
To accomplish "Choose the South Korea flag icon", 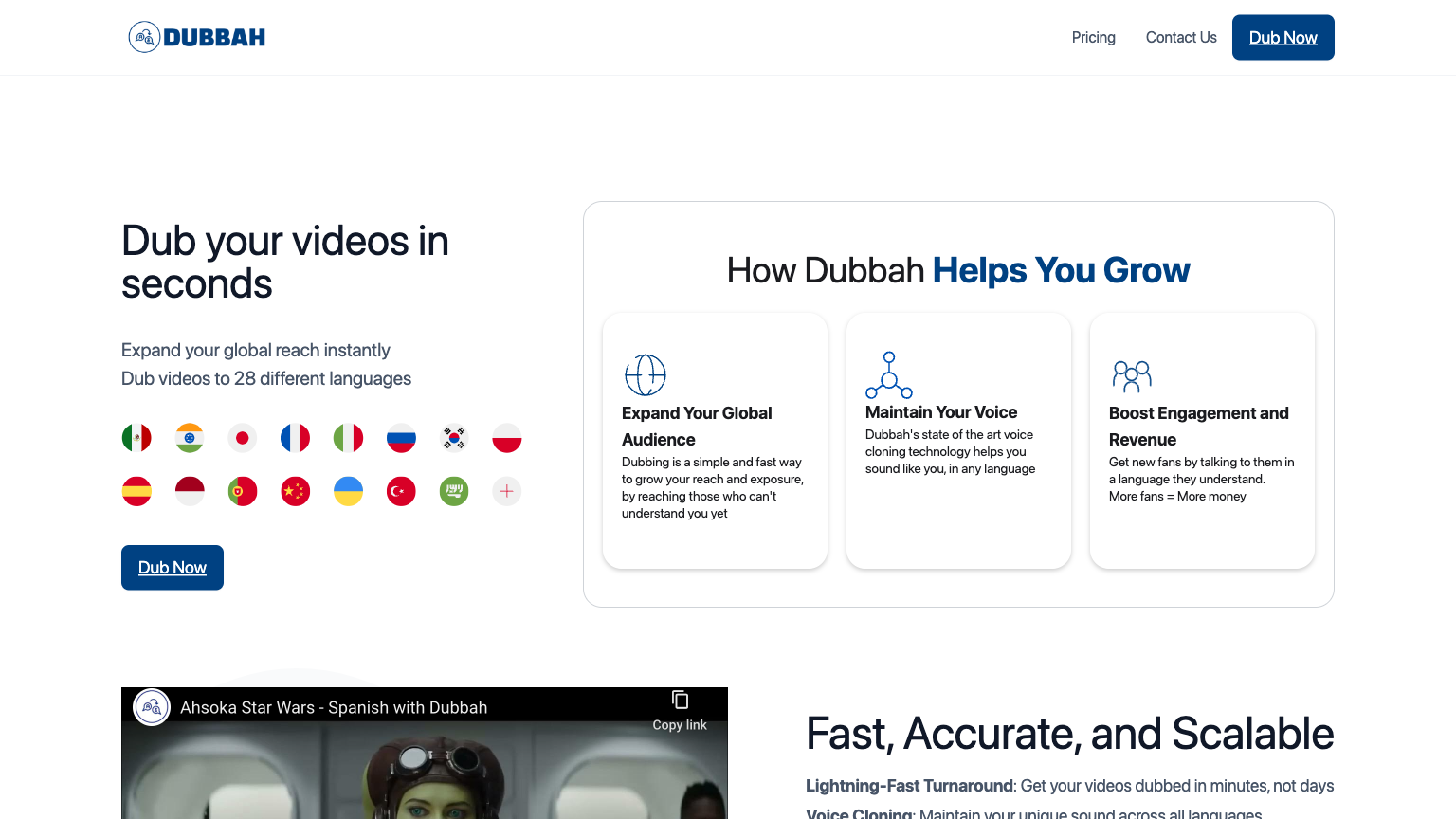I will [453, 438].
